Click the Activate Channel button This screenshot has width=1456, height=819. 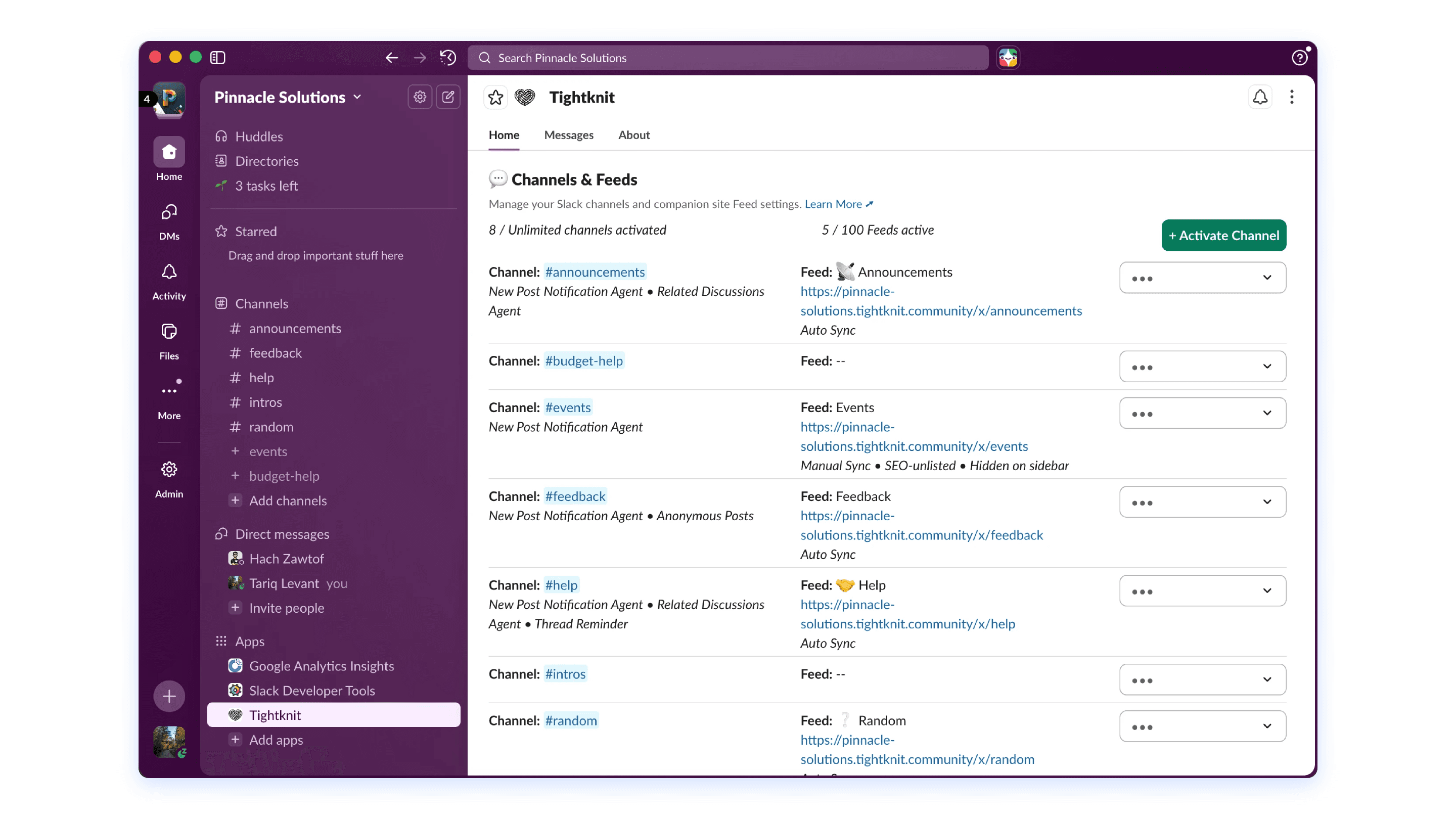1223,235
